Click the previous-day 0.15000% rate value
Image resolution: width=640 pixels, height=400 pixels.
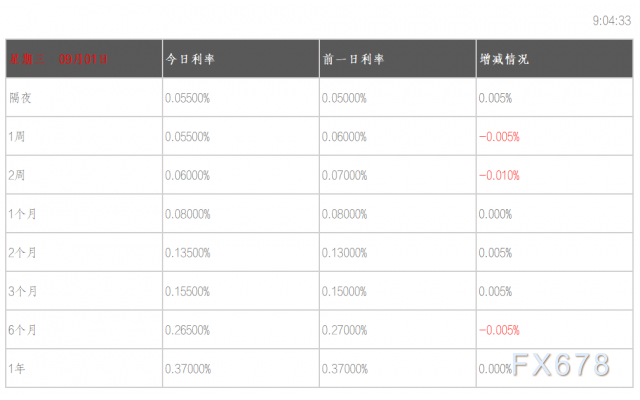click(344, 291)
